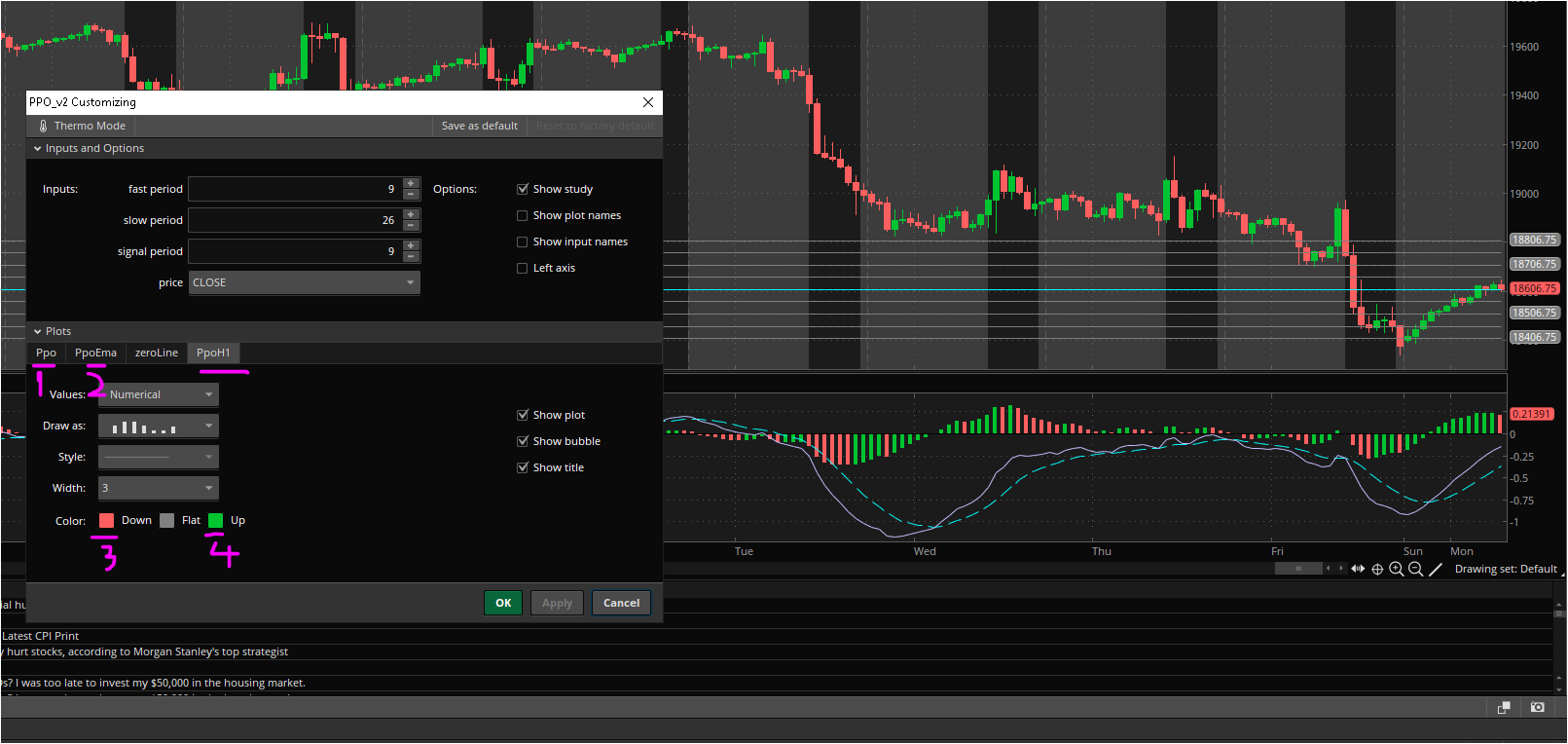Click the Thermo Mode button

[82, 126]
